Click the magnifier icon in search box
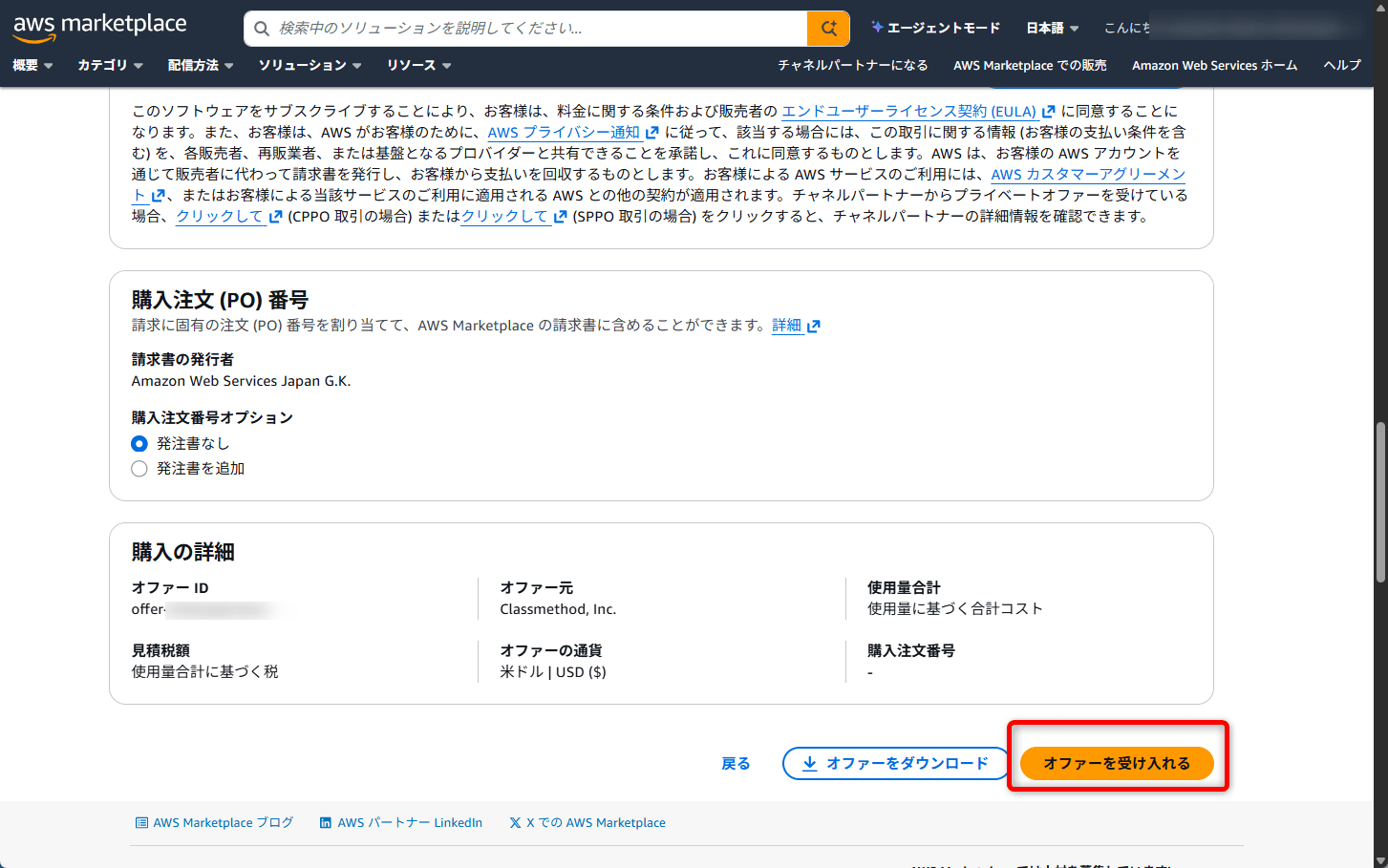 coord(262,29)
